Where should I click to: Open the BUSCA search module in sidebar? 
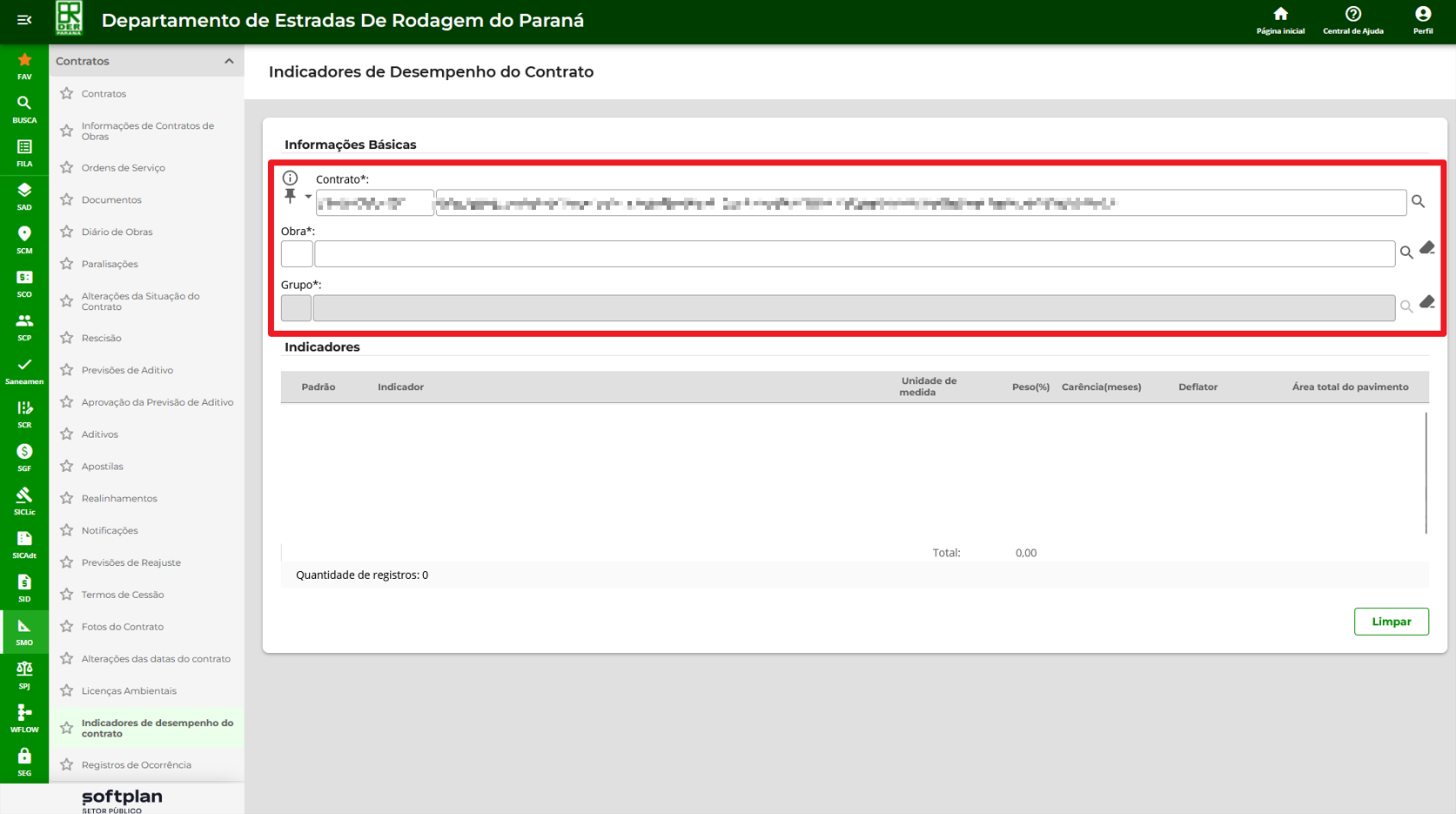point(24,110)
